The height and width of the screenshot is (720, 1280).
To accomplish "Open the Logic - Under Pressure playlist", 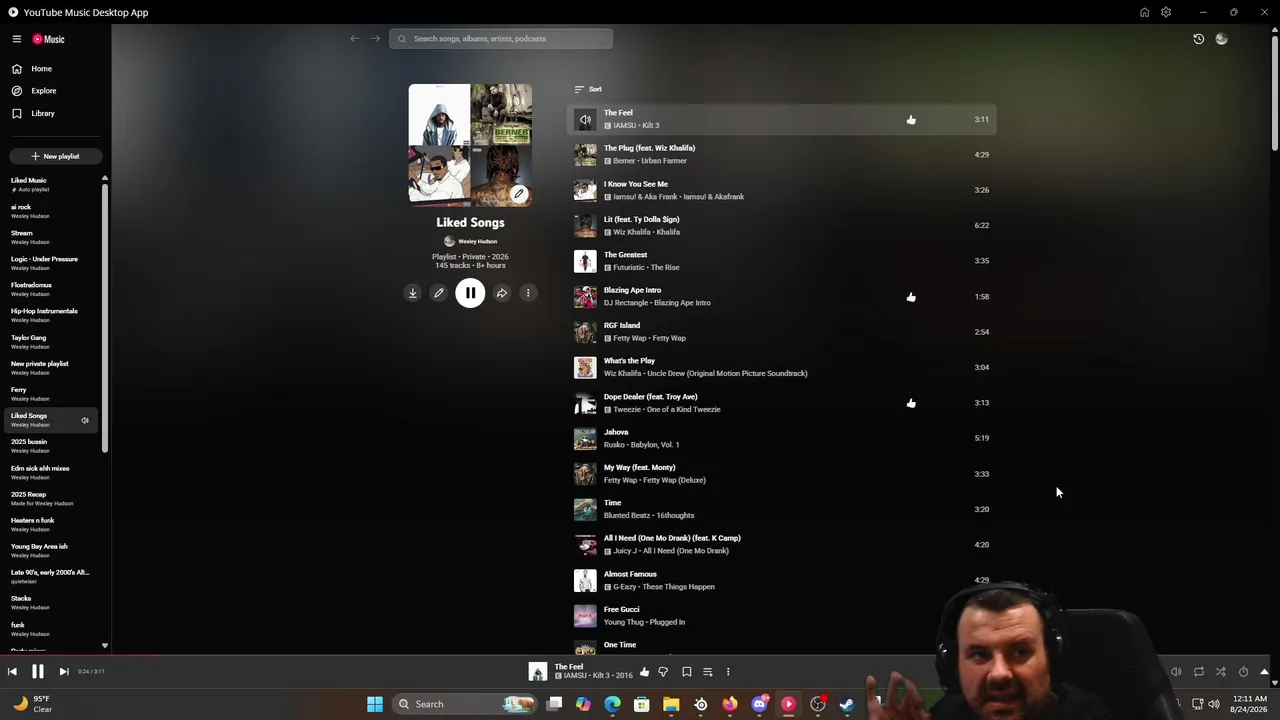I will click(x=50, y=263).
